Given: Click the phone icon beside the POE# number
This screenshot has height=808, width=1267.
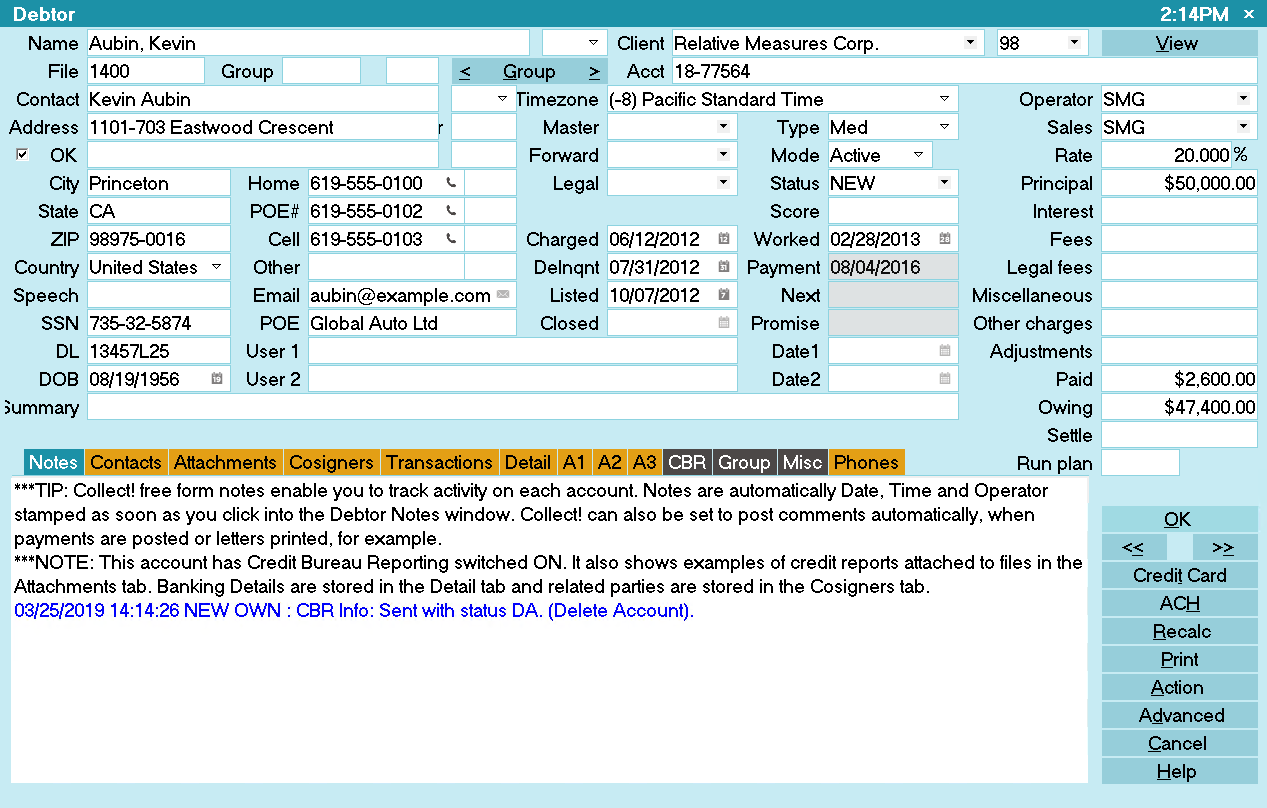Looking at the screenshot, I should click(x=451, y=211).
